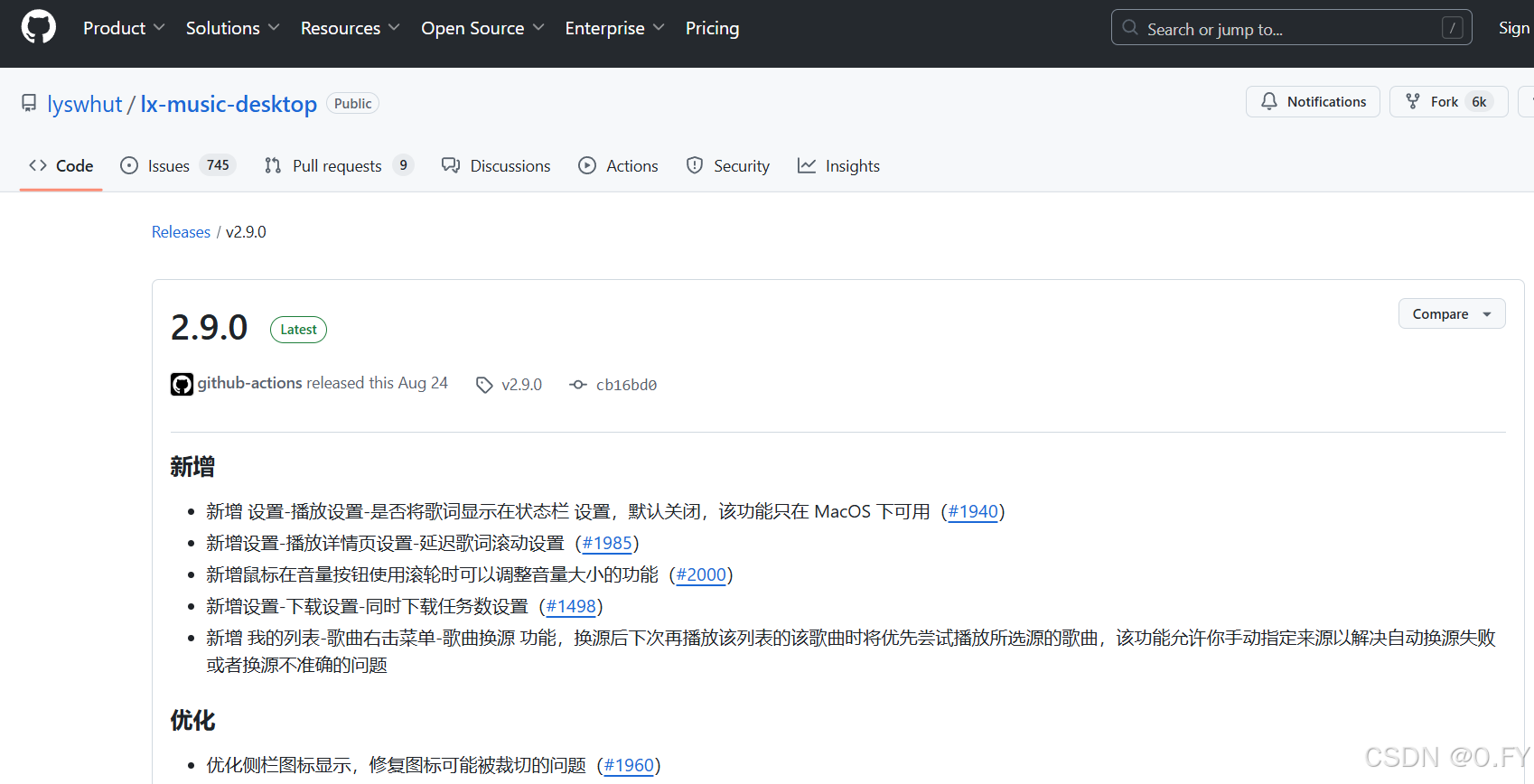Click the Pull requests icon

pyautogui.click(x=273, y=165)
